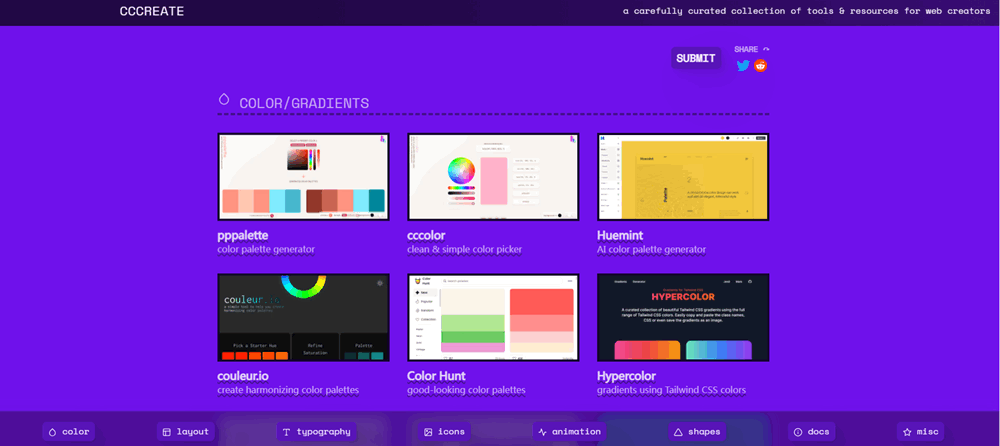This screenshot has width=1000, height=446.
Task: Click the droplet icon beside Color/Gradients heading
Action: pos(224,100)
